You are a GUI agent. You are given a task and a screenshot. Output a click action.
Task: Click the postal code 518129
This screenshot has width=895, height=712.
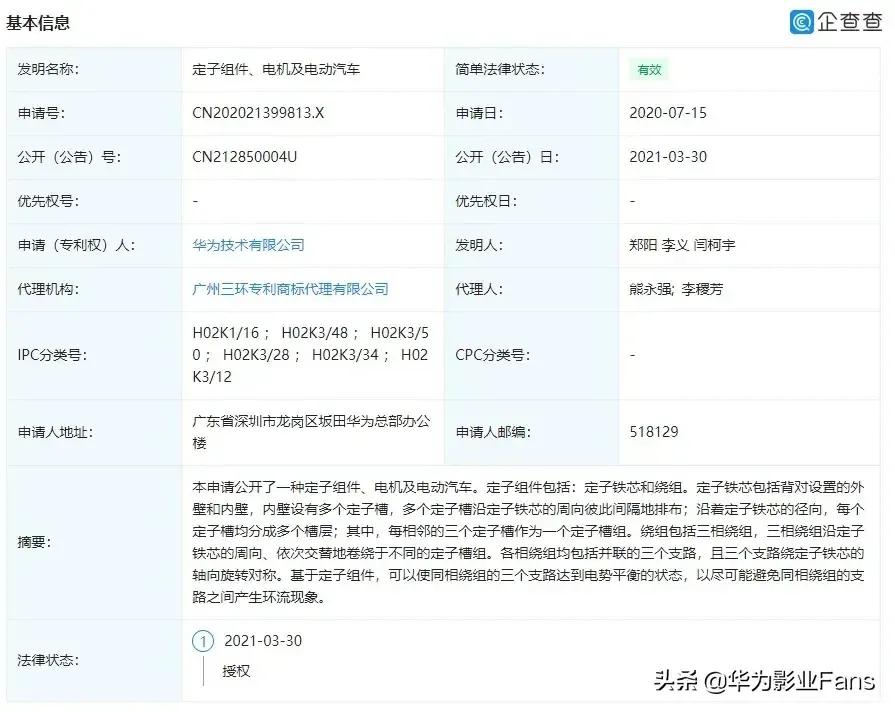[654, 432]
